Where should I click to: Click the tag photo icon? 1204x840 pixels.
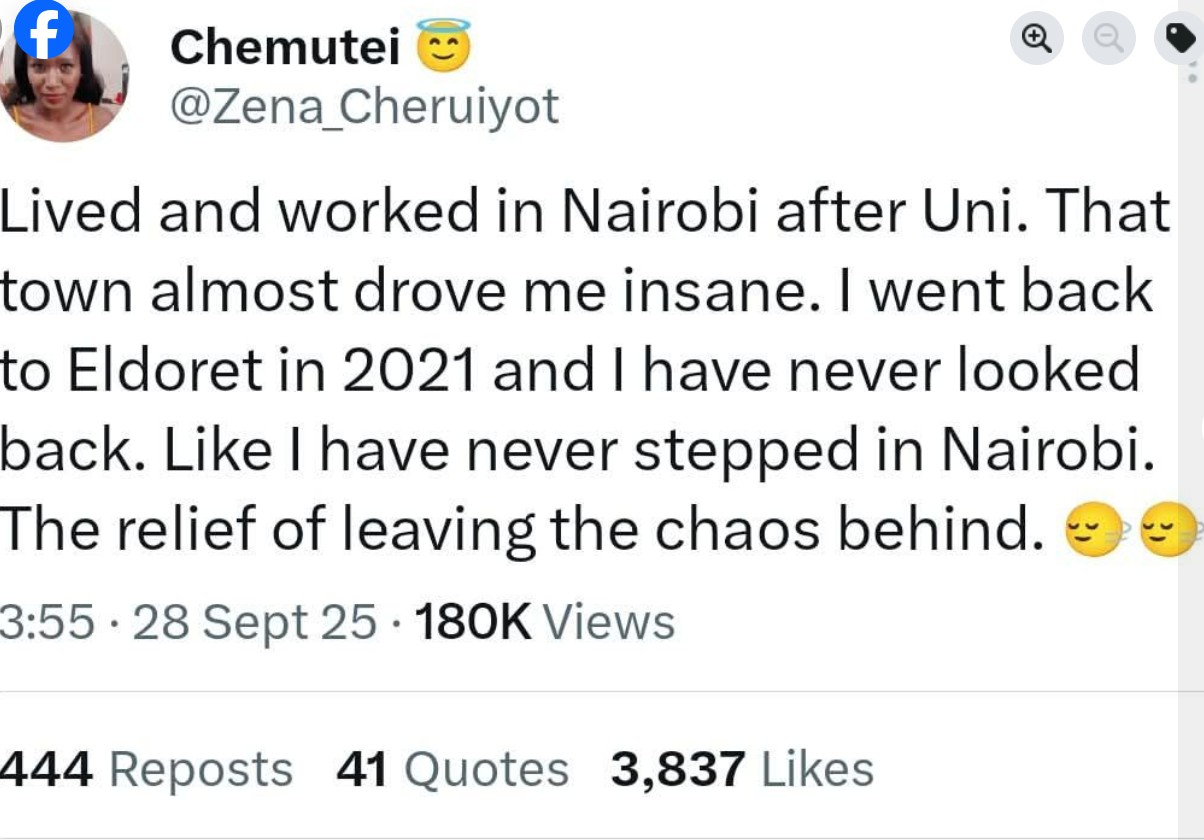pos(1180,38)
